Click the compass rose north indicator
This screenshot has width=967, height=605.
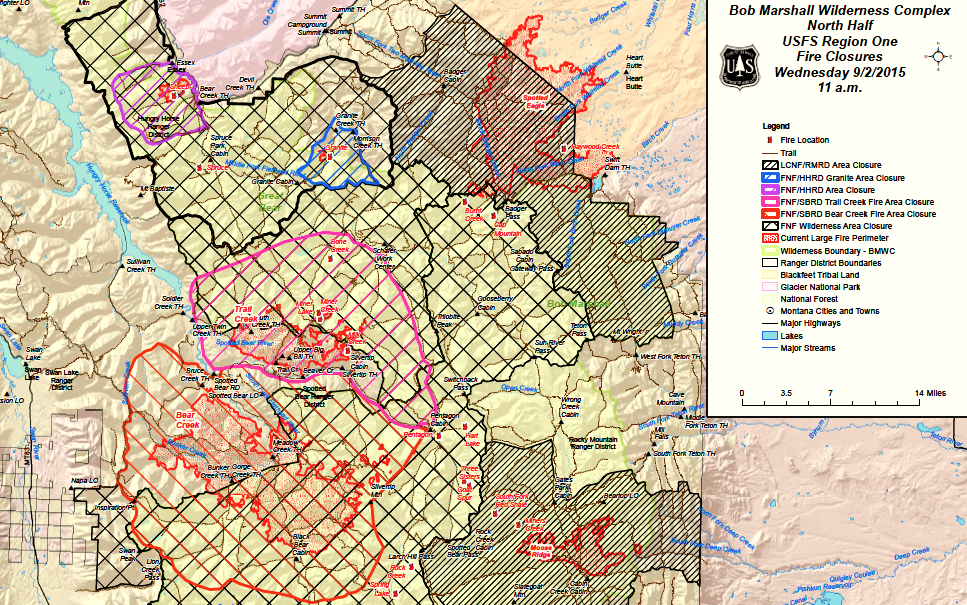(938, 53)
